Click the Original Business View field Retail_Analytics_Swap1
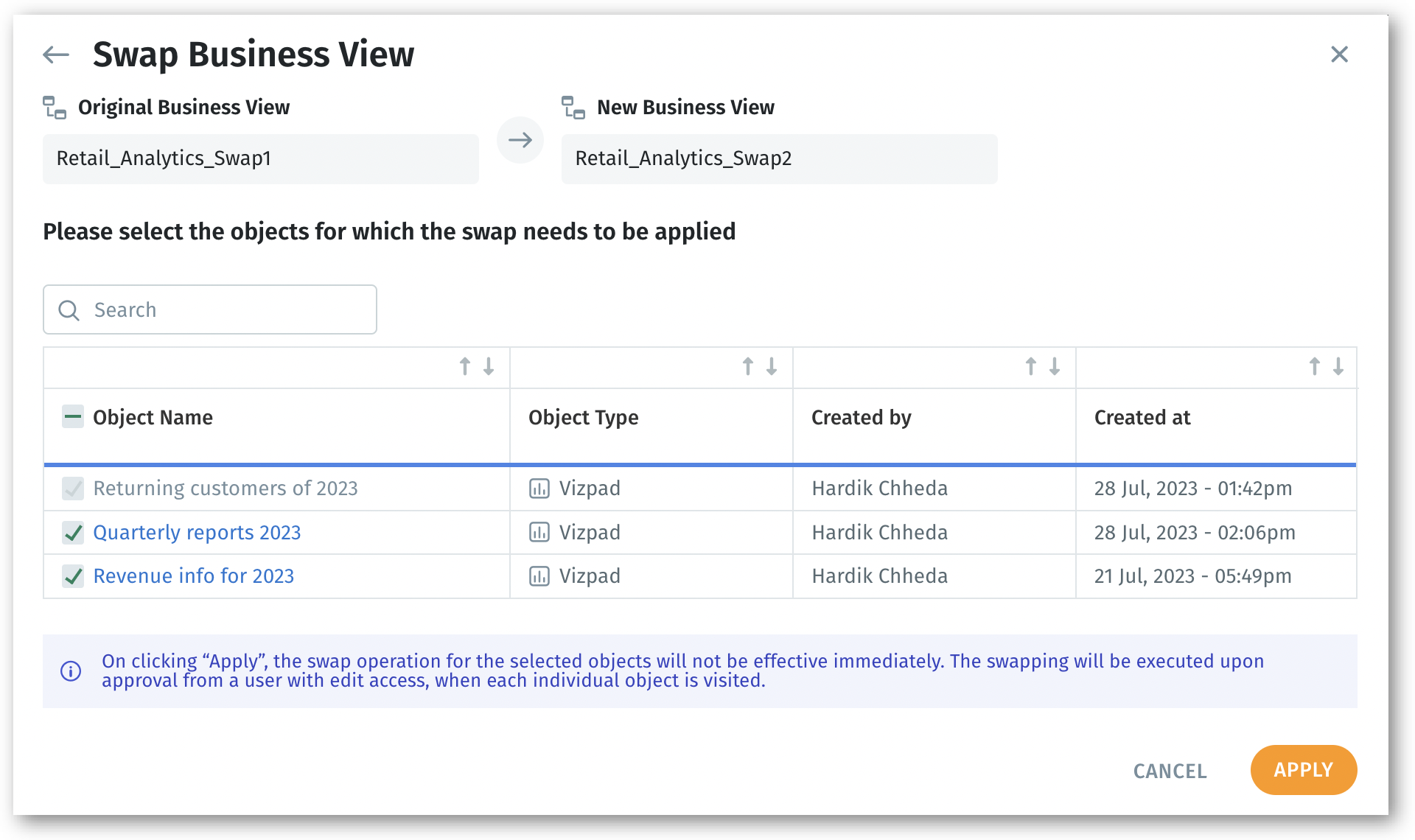Screen dimensions: 1415x840 coord(260,158)
